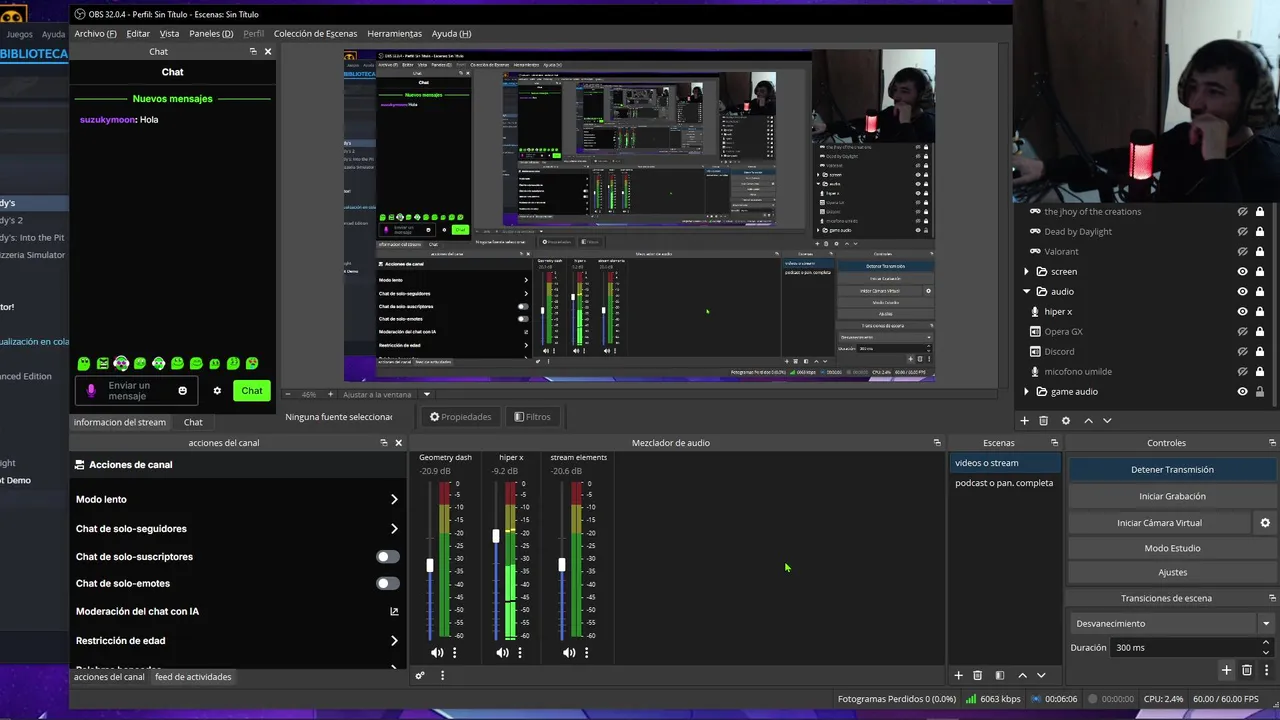The height and width of the screenshot is (720, 1280).
Task: Open source properties gear in sources toolbar
Action: coord(1066,421)
